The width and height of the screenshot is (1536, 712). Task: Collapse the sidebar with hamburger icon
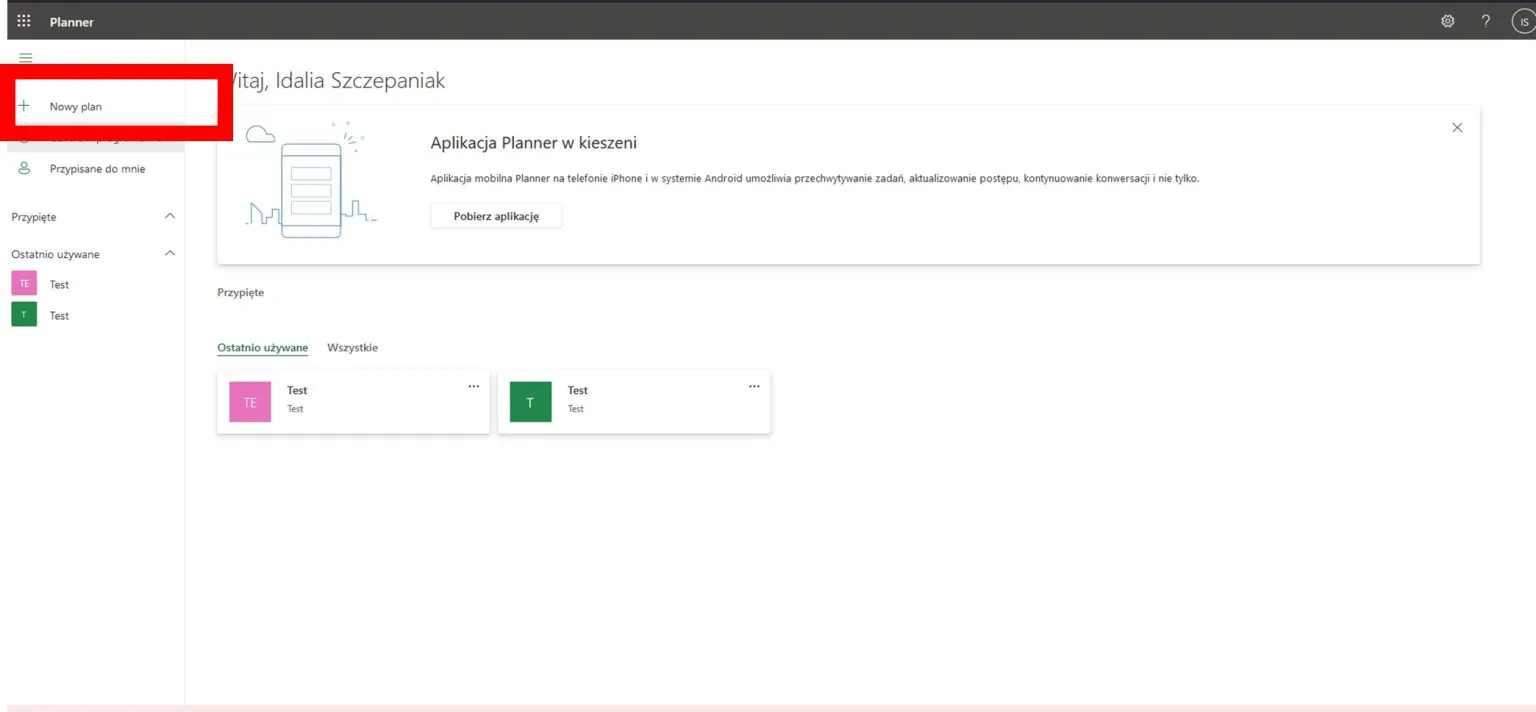(26, 58)
